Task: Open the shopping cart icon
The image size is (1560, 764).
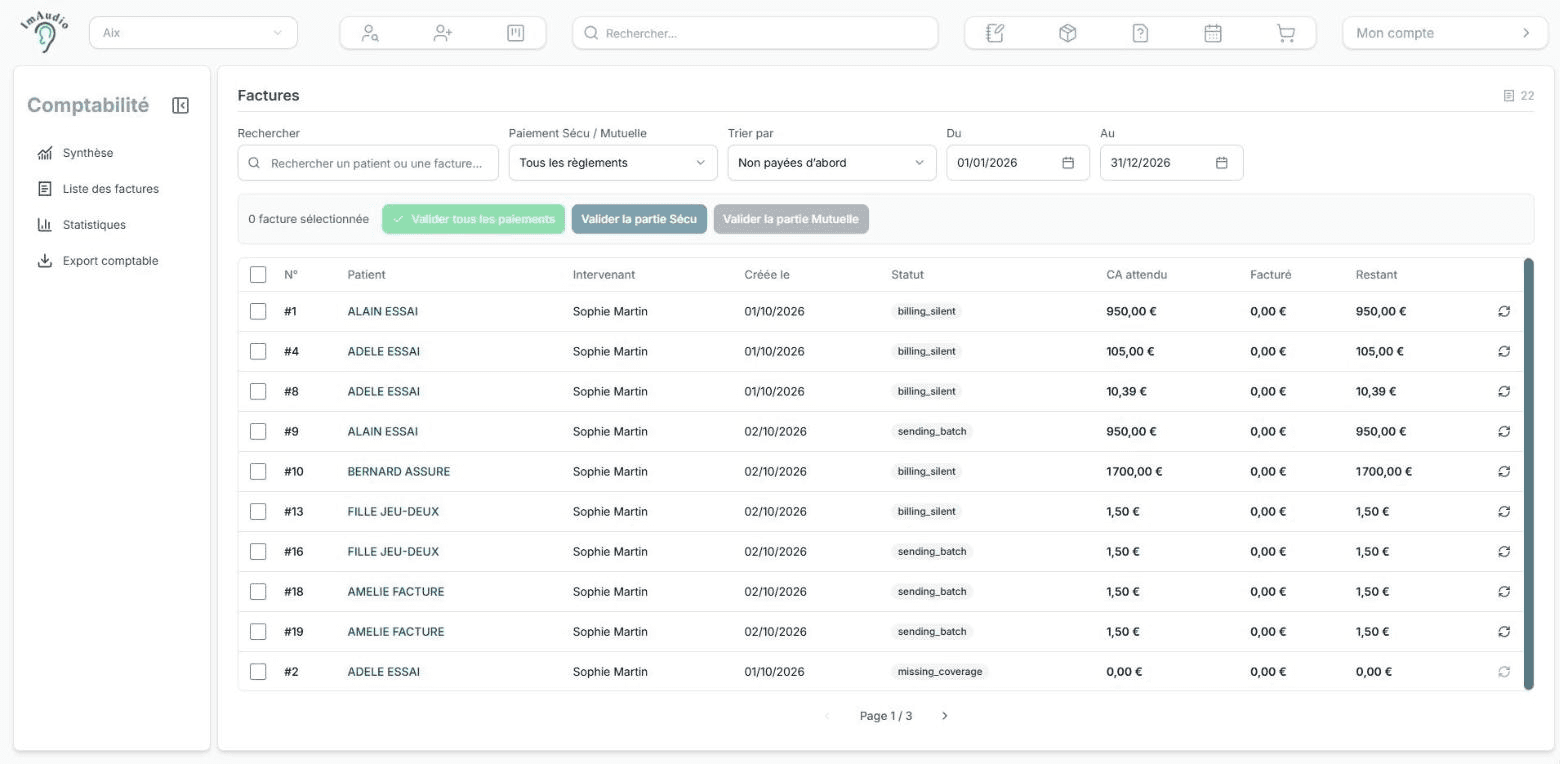Action: [x=1286, y=33]
